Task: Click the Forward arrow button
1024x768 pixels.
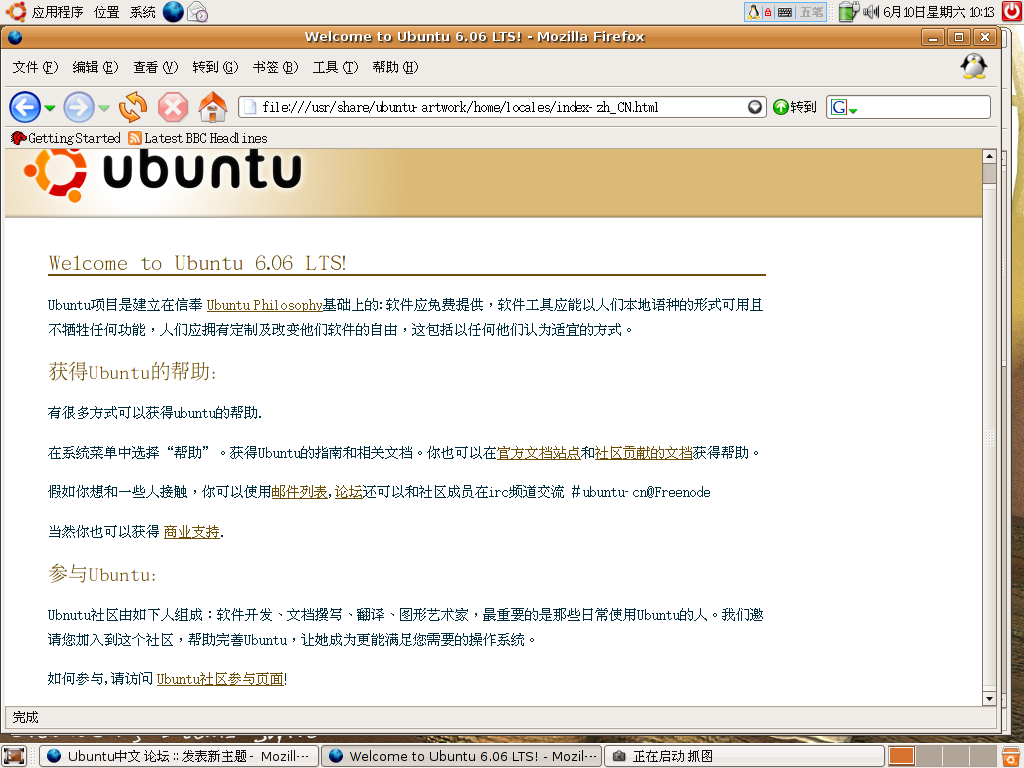Action: (x=79, y=107)
